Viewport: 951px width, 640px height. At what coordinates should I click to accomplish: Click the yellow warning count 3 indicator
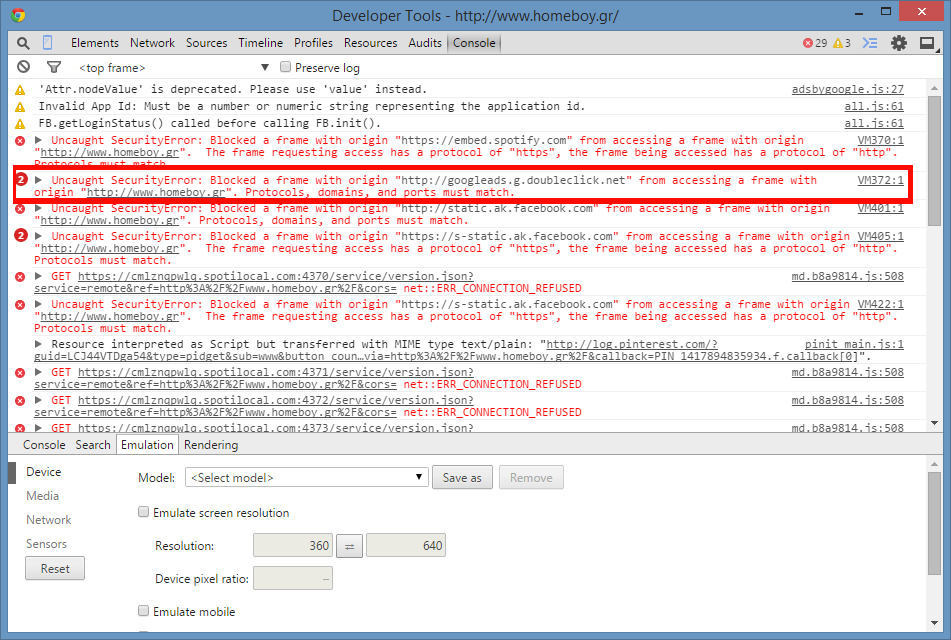[842, 43]
